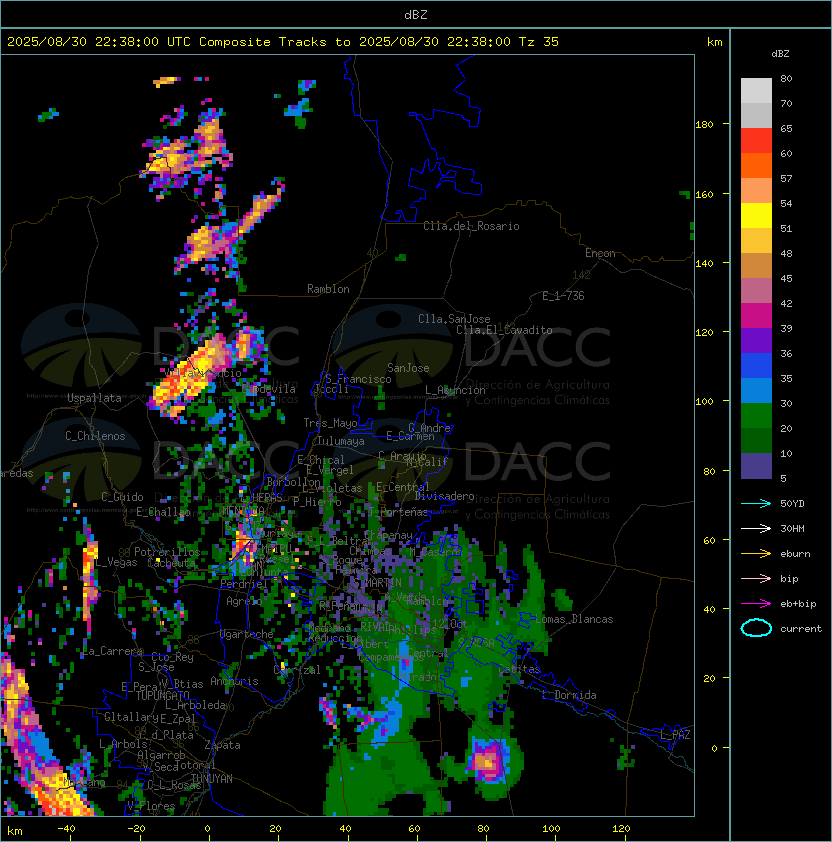
Task: Click the dBZ title at top
Action: (416, 14)
